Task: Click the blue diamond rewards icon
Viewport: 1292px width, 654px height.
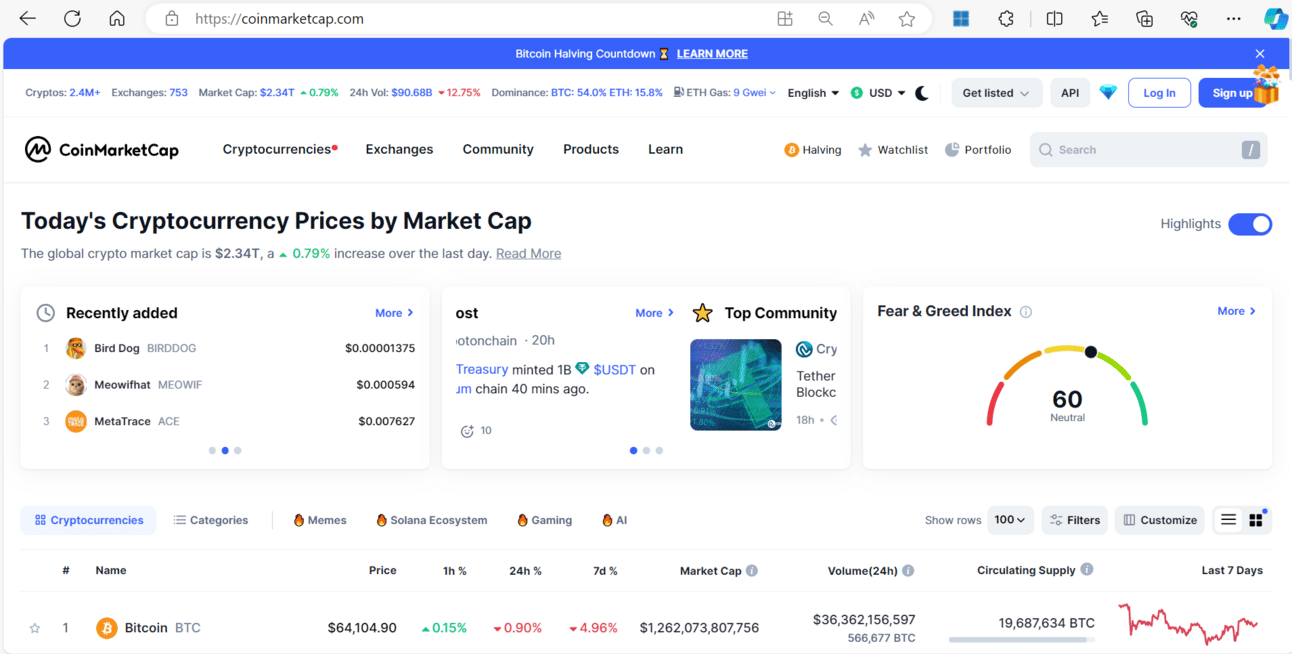Action: 1108,93
